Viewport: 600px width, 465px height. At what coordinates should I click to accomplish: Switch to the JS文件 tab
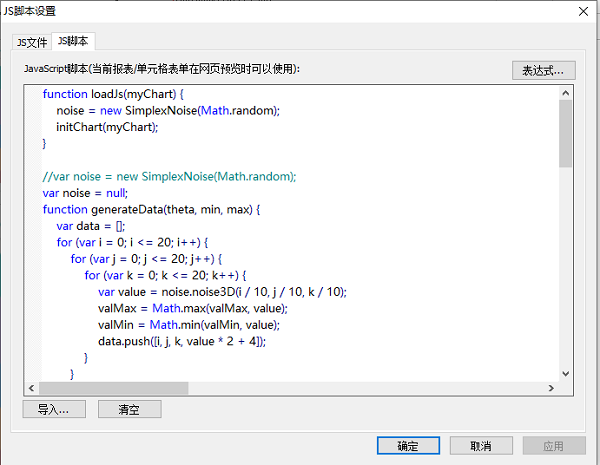[32, 42]
